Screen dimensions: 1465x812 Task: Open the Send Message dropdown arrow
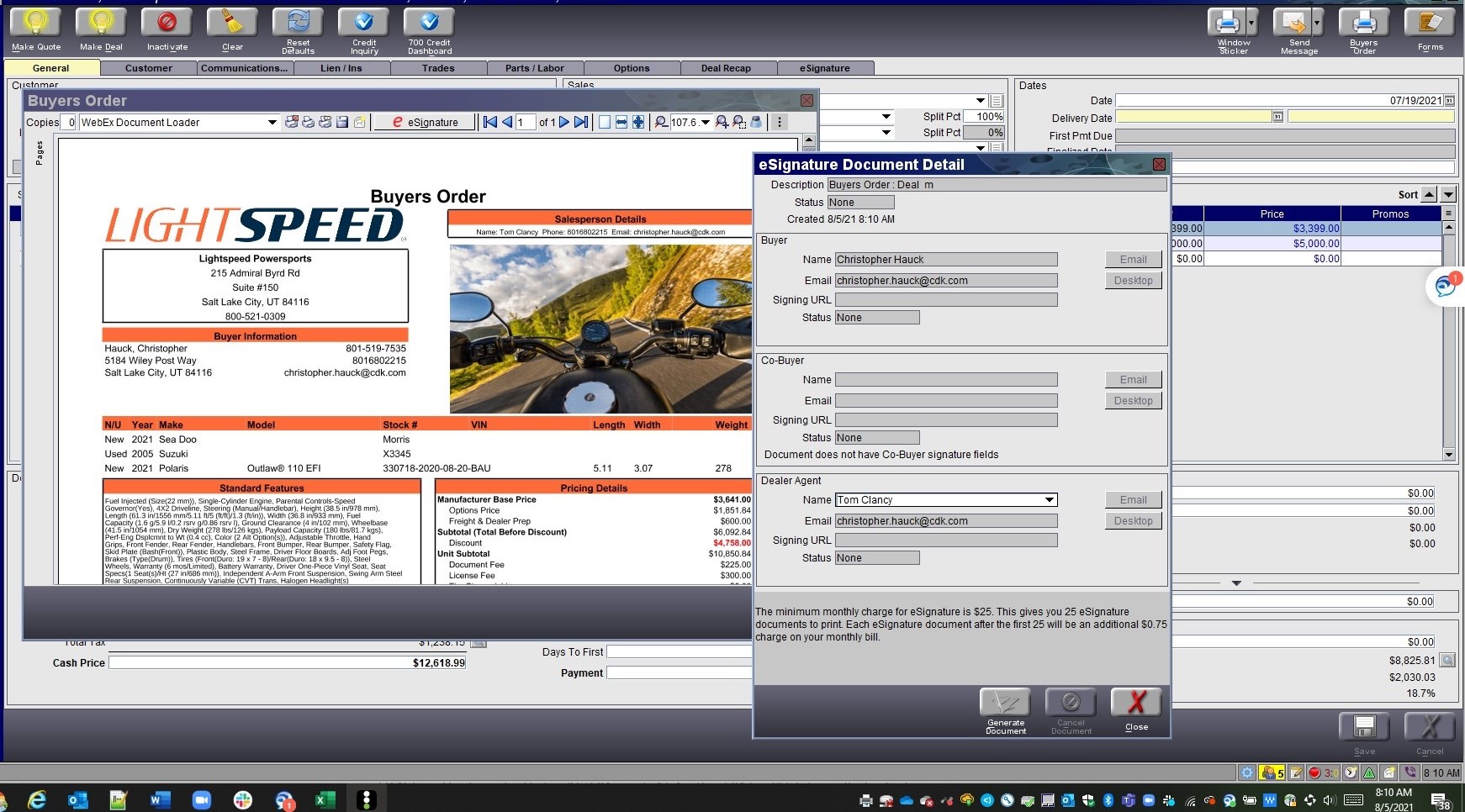click(x=1317, y=22)
